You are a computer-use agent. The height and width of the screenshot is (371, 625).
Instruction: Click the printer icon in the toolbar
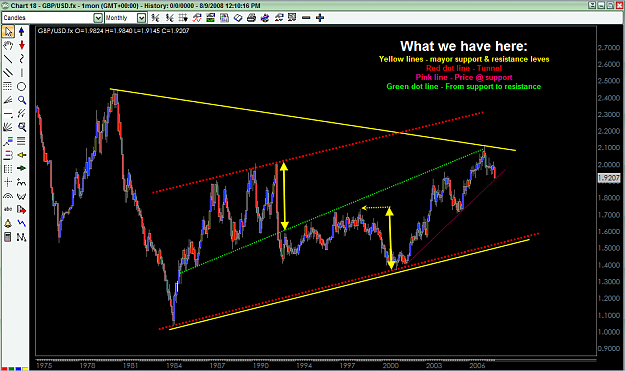[251, 18]
